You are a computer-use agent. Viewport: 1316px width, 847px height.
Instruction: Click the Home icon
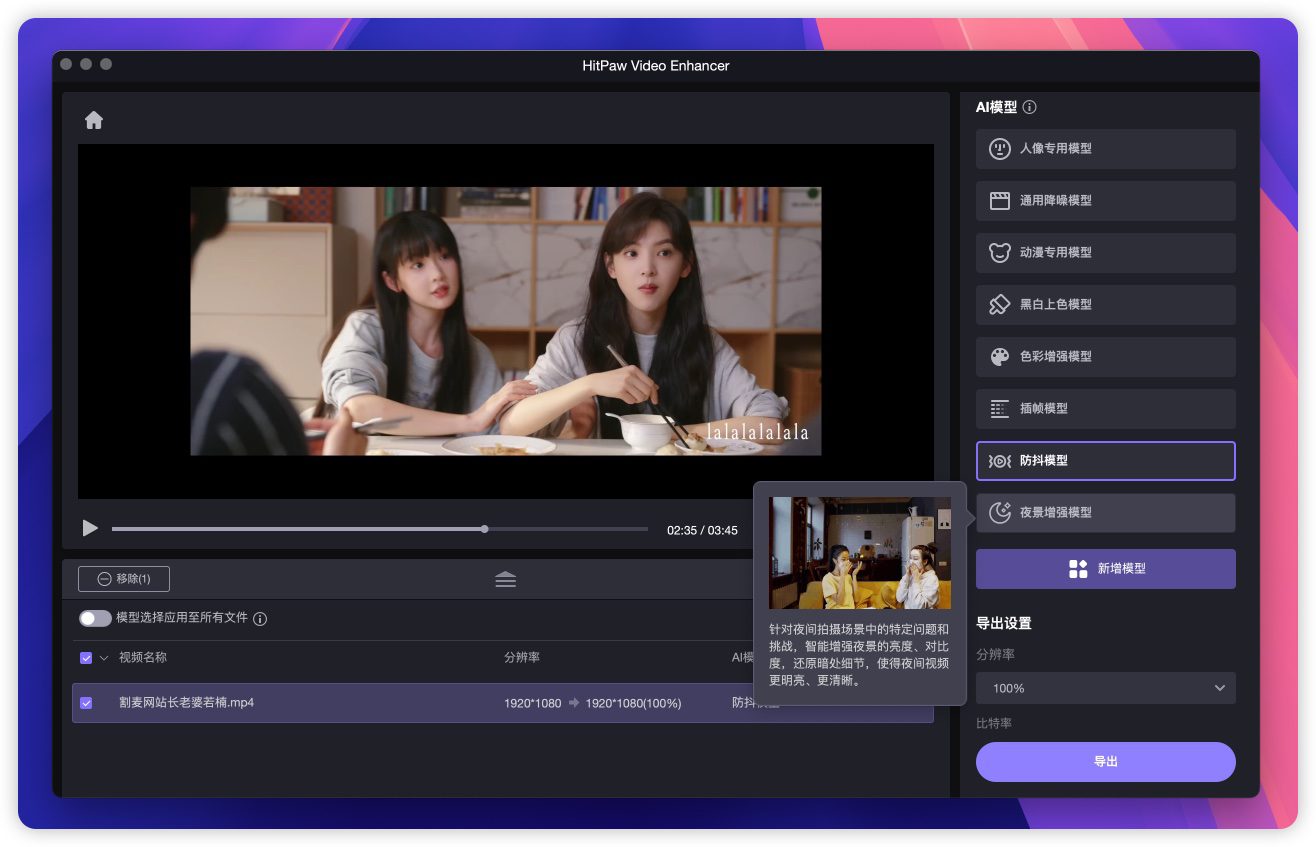point(94,120)
